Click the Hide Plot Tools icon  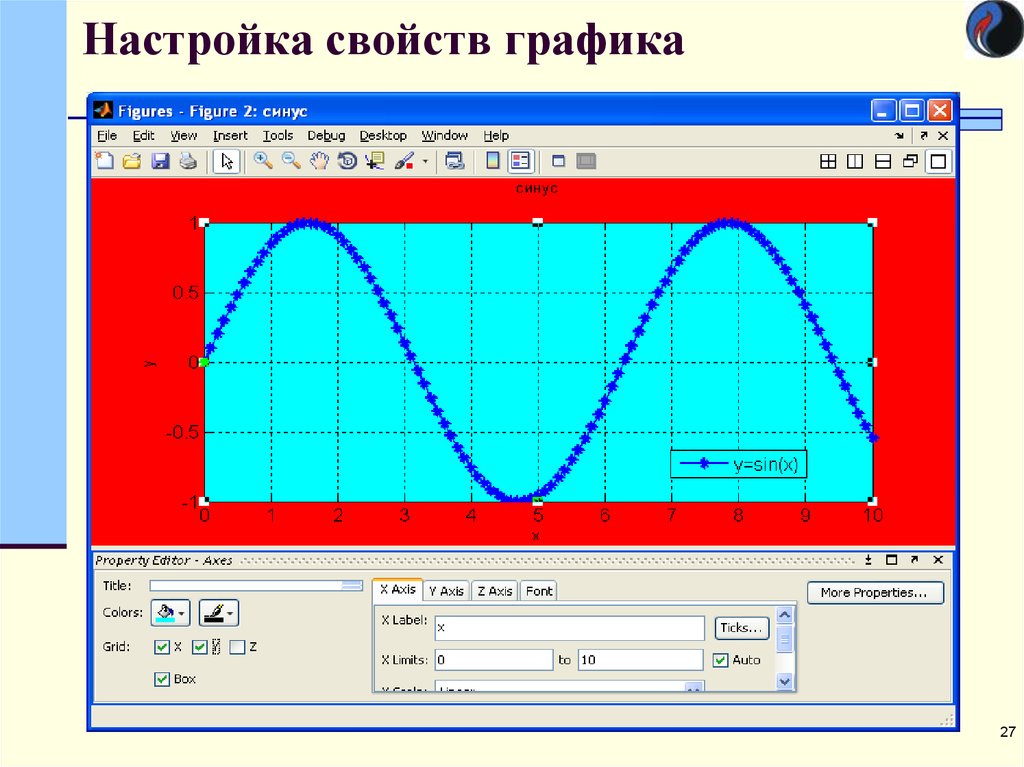[x=558, y=161]
